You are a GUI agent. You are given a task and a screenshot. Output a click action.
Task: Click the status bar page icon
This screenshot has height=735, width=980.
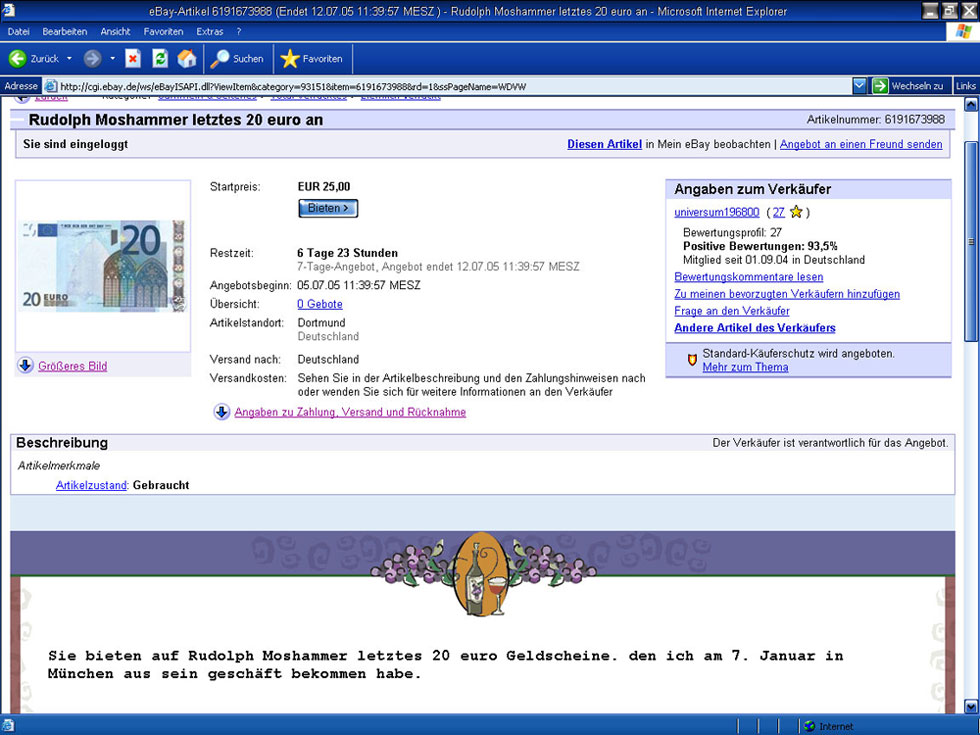(x=8, y=726)
